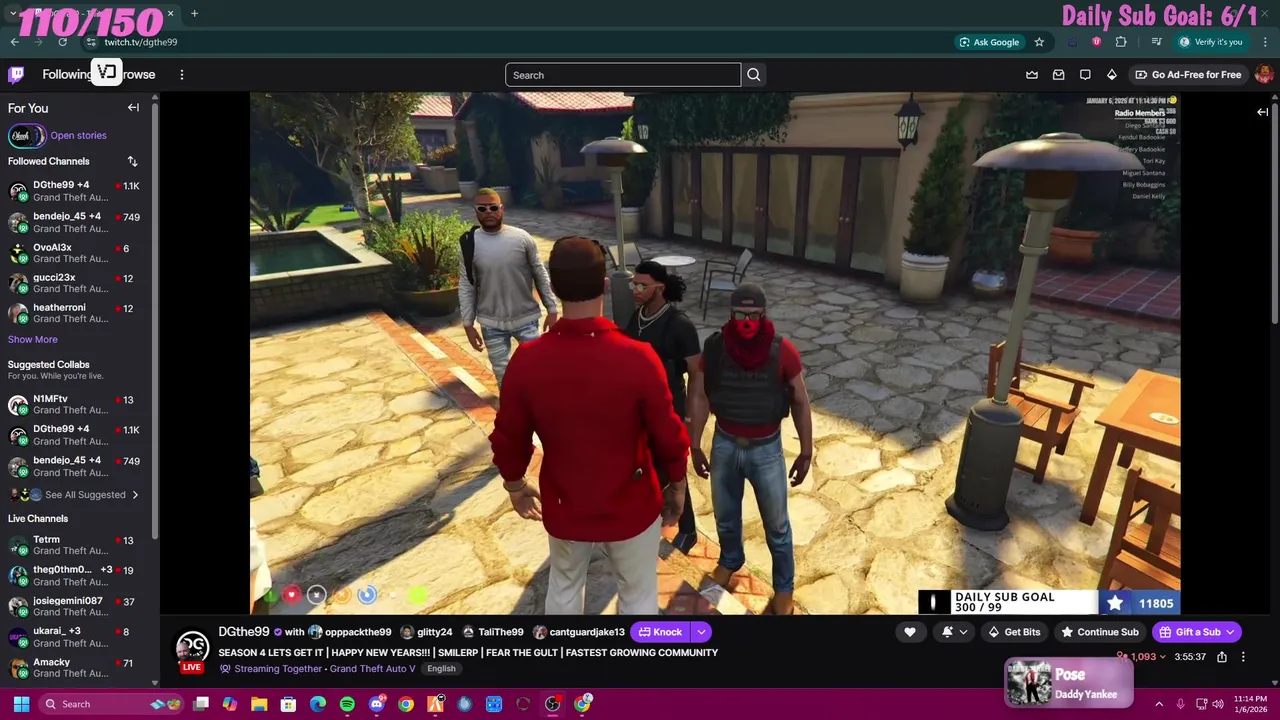Image resolution: width=1280 pixels, height=720 pixels.
Task: Click Go Ad-Free for Free button
Action: (x=1188, y=75)
